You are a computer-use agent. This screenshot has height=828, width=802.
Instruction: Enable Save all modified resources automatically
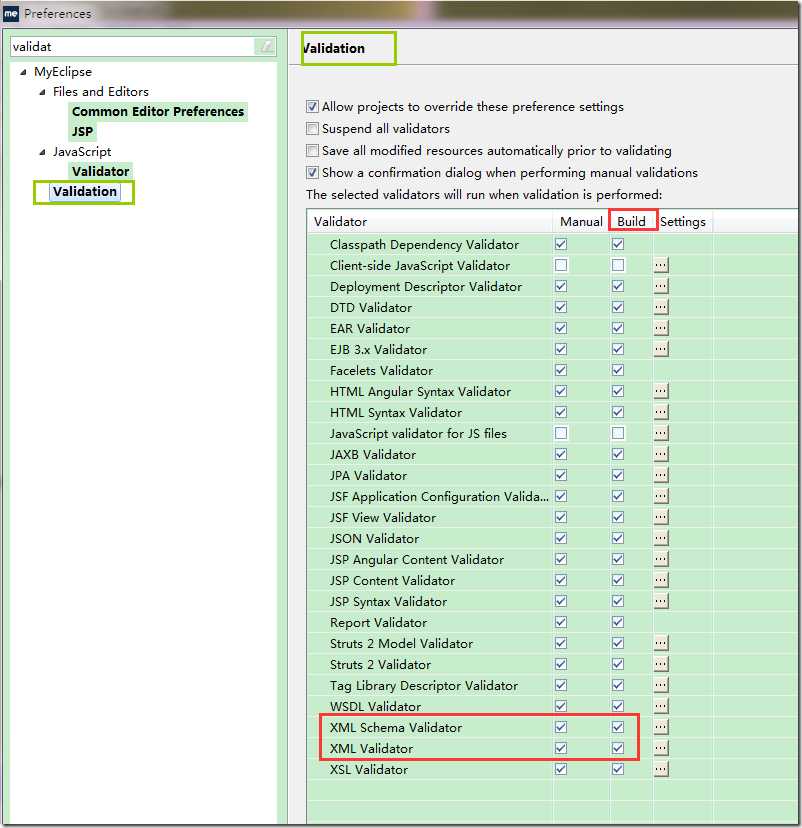coord(313,150)
